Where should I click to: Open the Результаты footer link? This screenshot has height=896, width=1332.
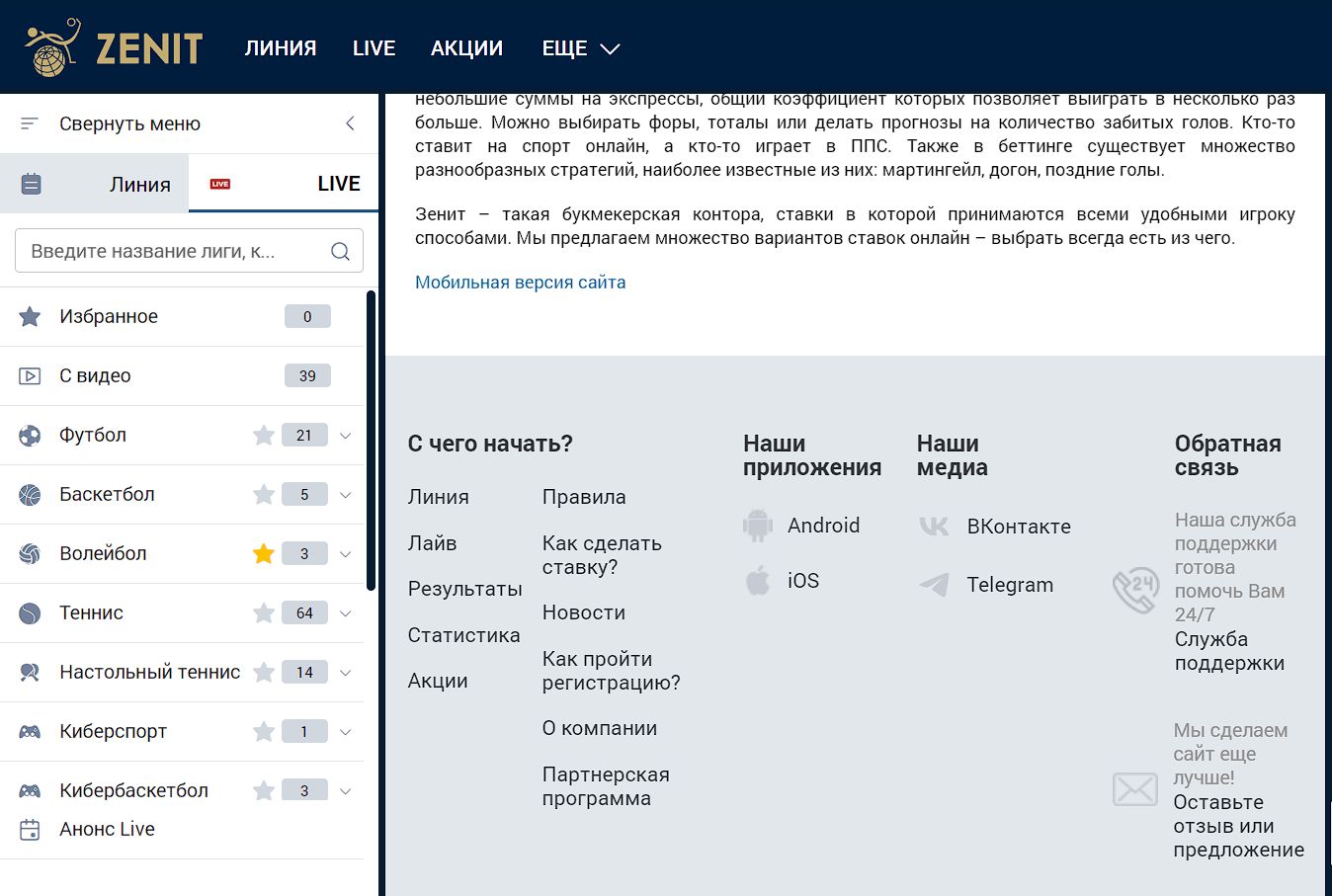pos(465,589)
